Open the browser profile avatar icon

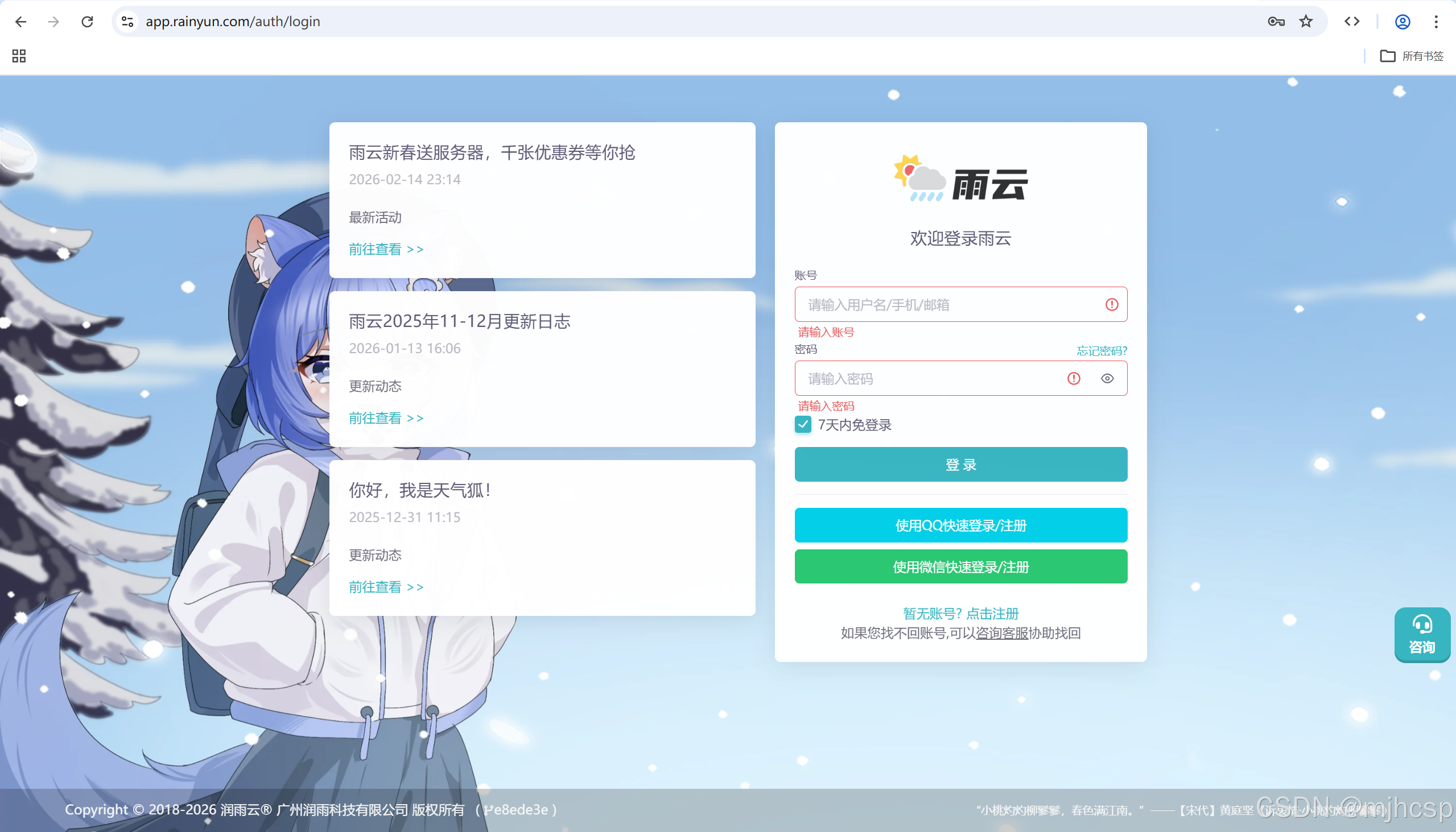(x=1403, y=22)
